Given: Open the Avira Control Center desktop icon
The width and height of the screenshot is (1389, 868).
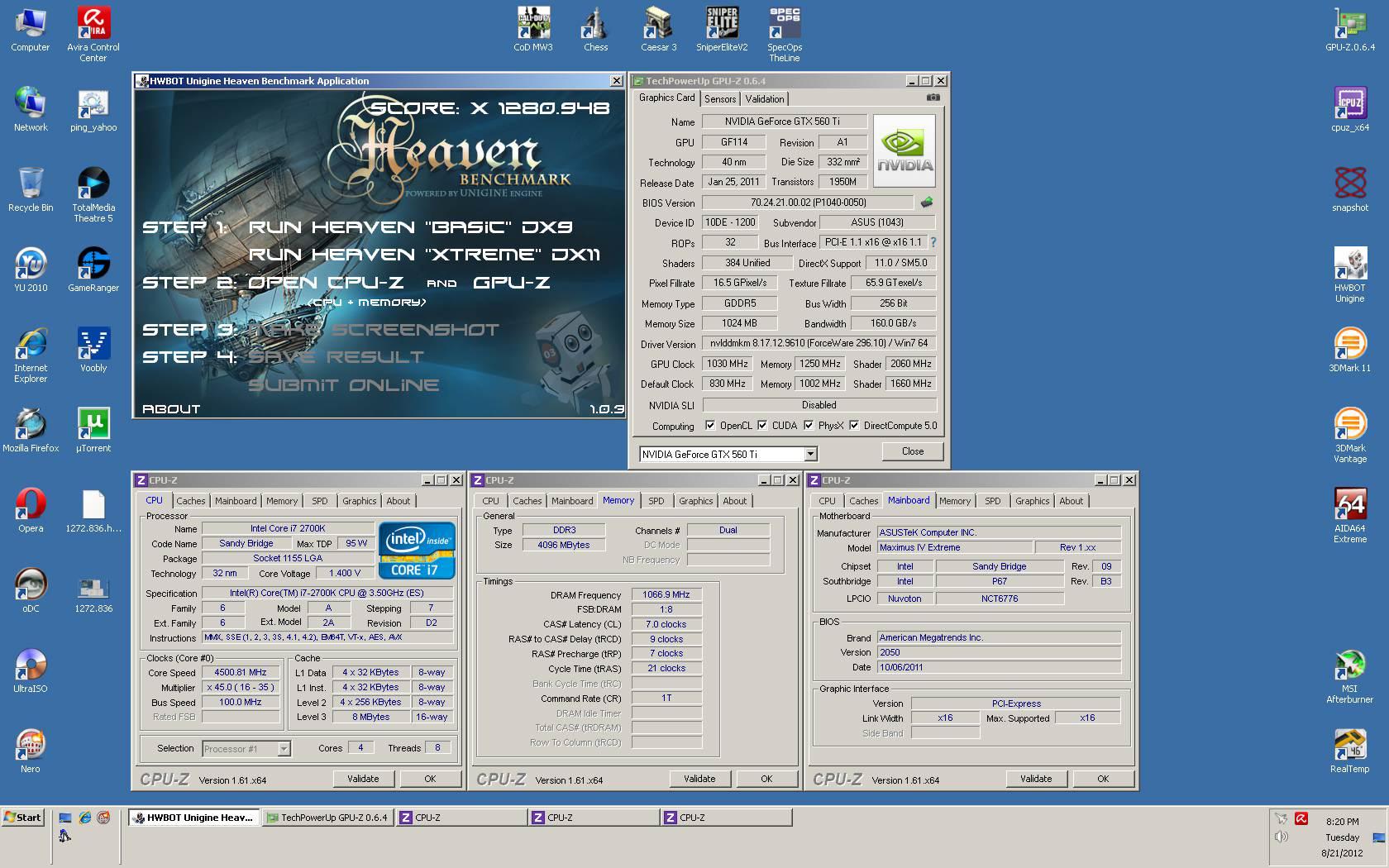Looking at the screenshot, I should pyautogui.click(x=93, y=33).
